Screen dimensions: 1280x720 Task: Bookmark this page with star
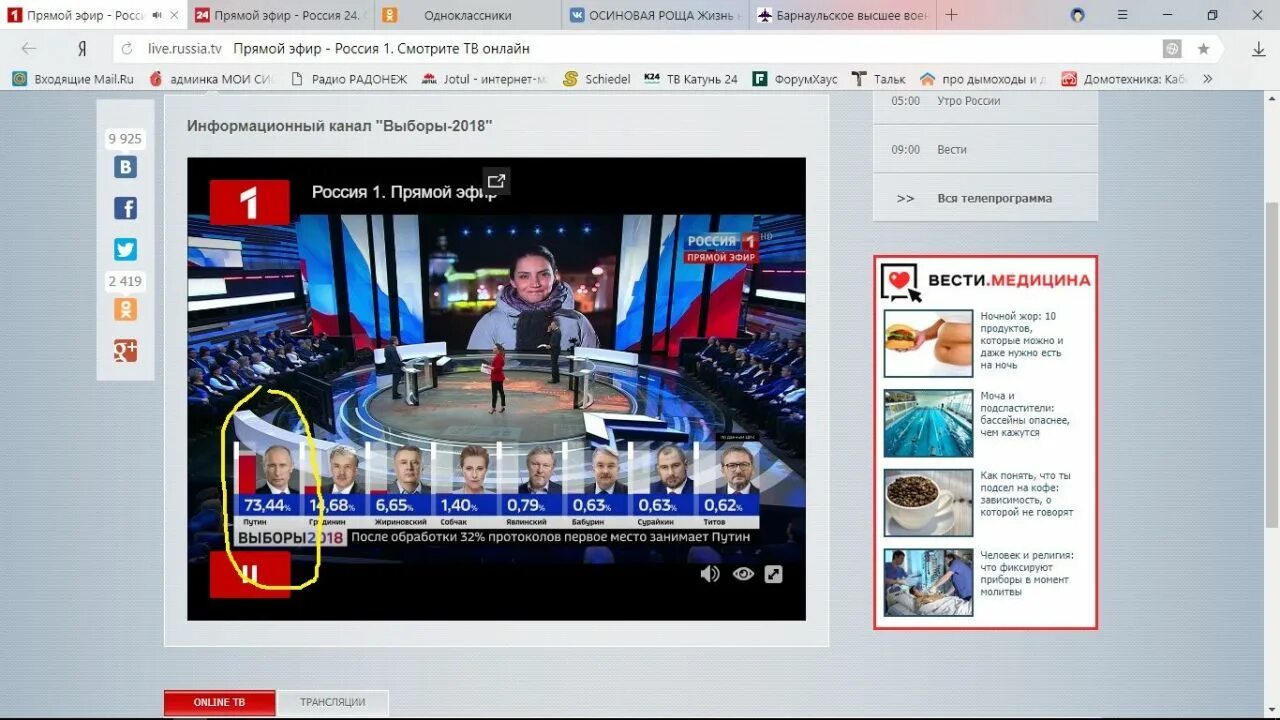(x=1204, y=49)
